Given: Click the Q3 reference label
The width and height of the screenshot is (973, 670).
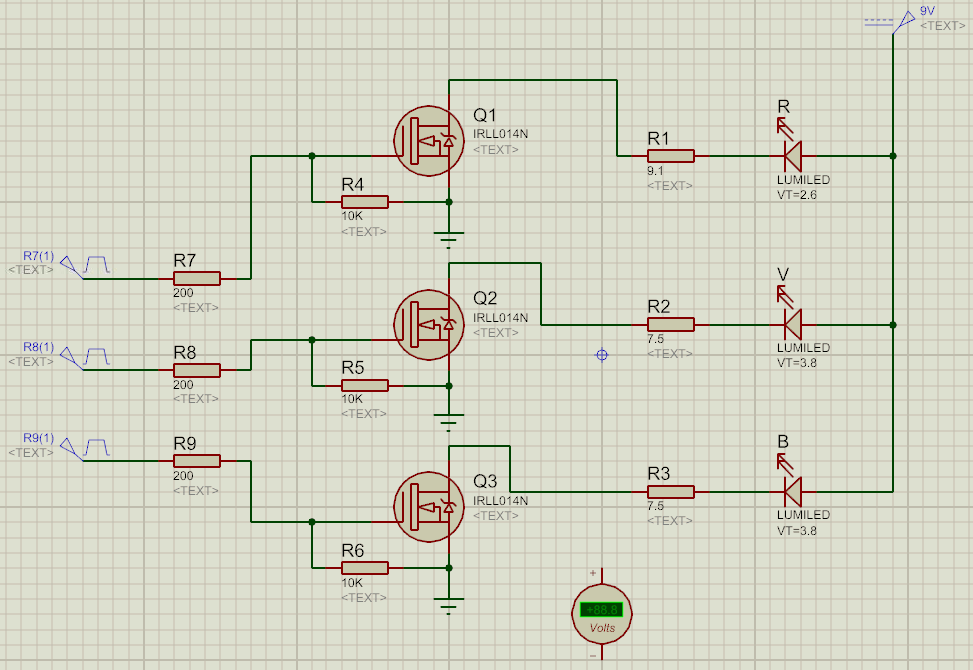Looking at the screenshot, I should (485, 481).
